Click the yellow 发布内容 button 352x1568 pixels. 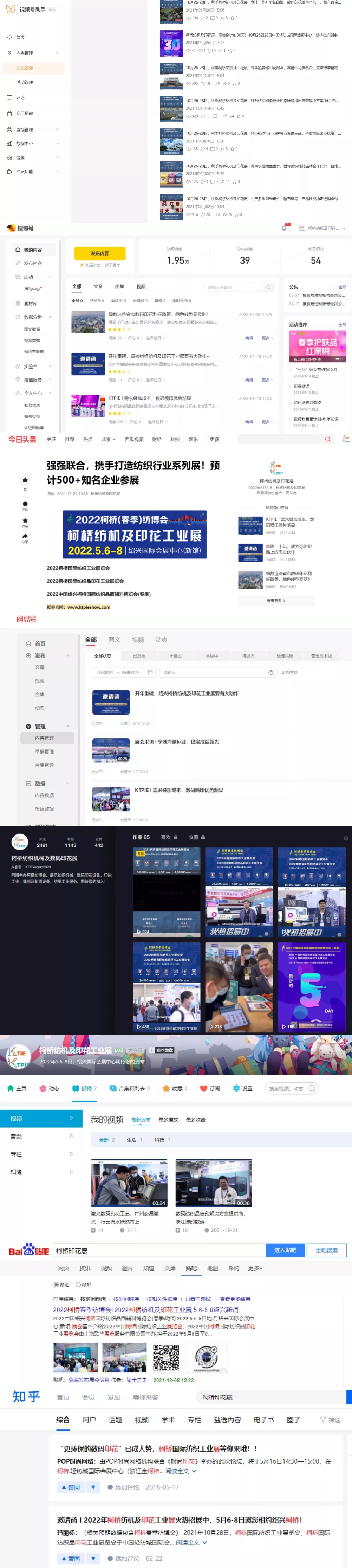click(x=100, y=253)
